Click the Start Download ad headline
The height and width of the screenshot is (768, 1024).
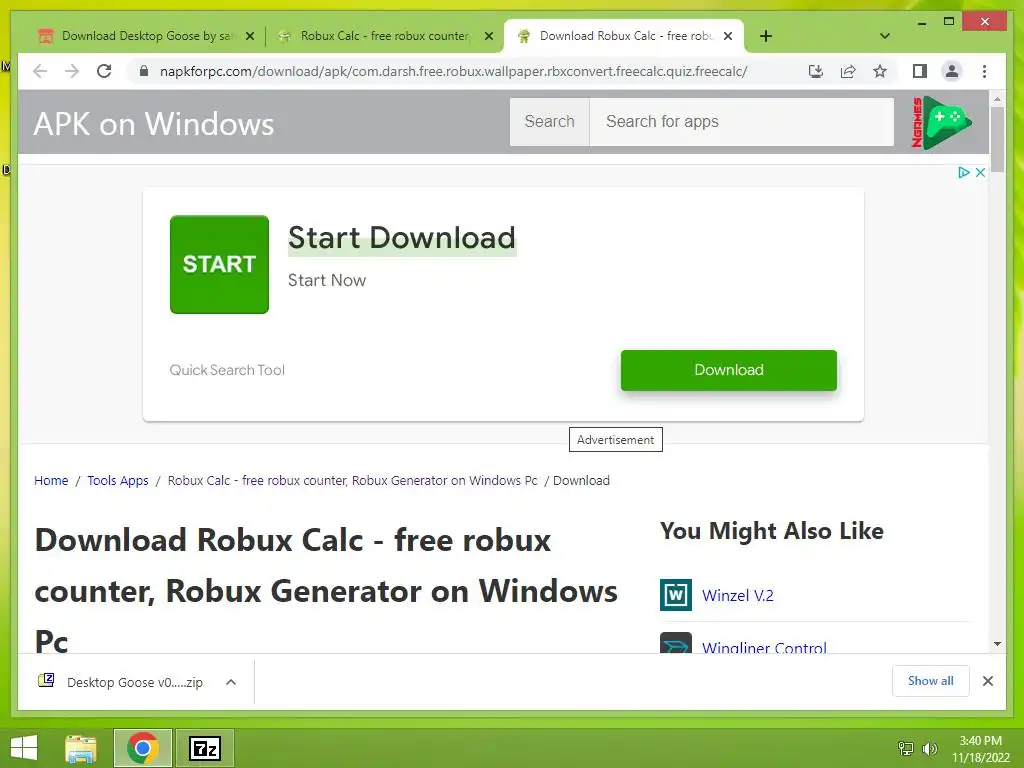click(x=402, y=238)
